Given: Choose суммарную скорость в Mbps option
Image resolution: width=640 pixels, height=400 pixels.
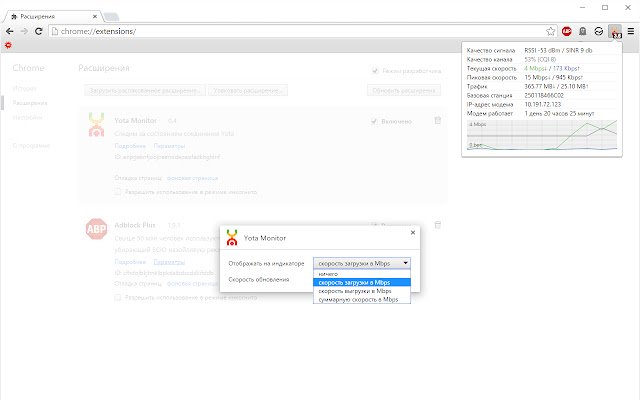Looking at the screenshot, I should [x=362, y=299].
